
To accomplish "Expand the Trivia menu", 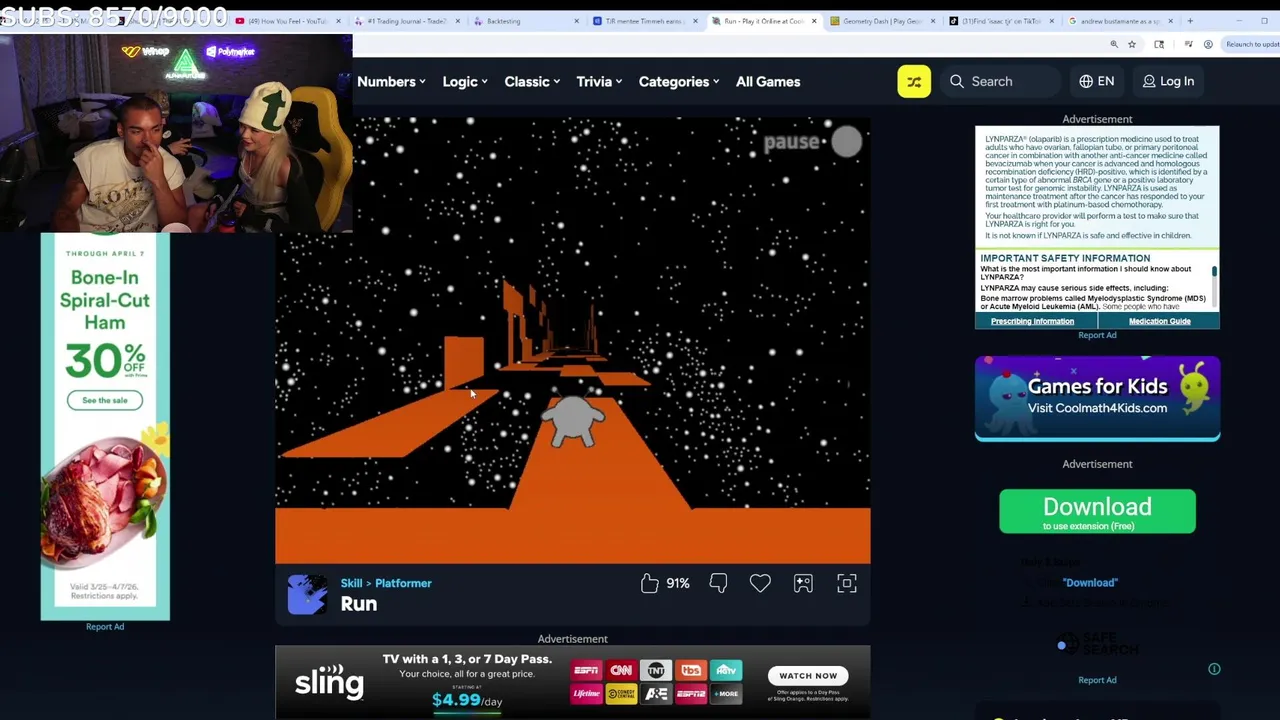I will pyautogui.click(x=599, y=82).
